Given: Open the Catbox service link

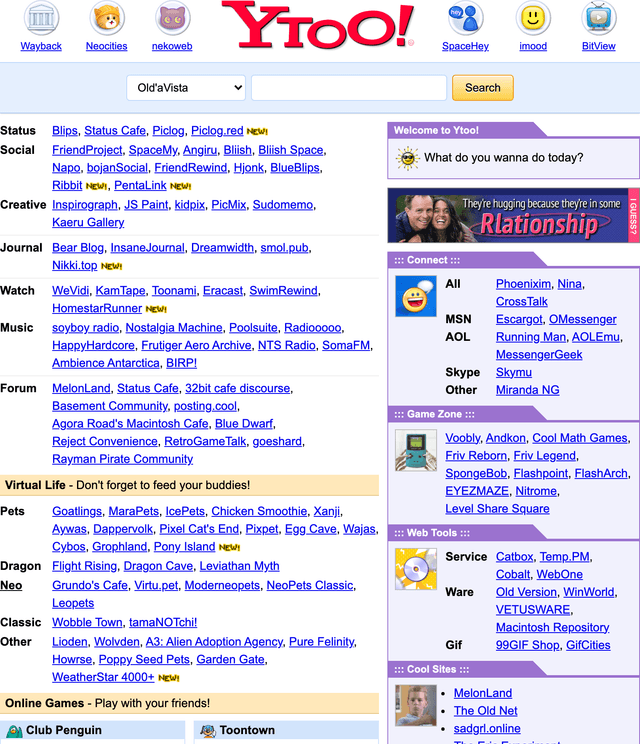Looking at the screenshot, I should pyautogui.click(x=514, y=557).
